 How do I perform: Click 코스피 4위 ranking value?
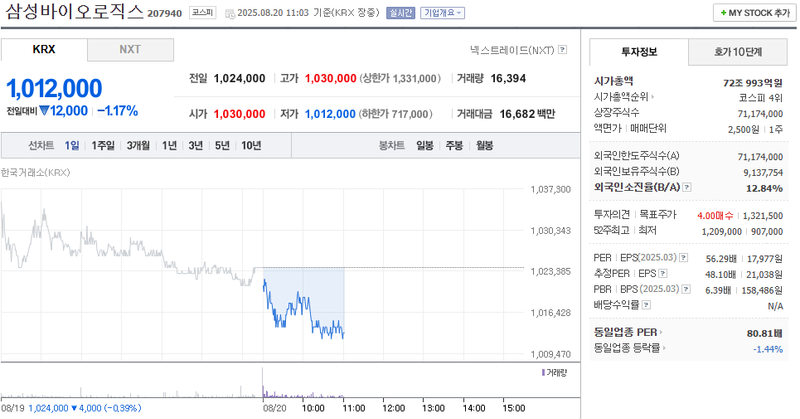(760, 97)
